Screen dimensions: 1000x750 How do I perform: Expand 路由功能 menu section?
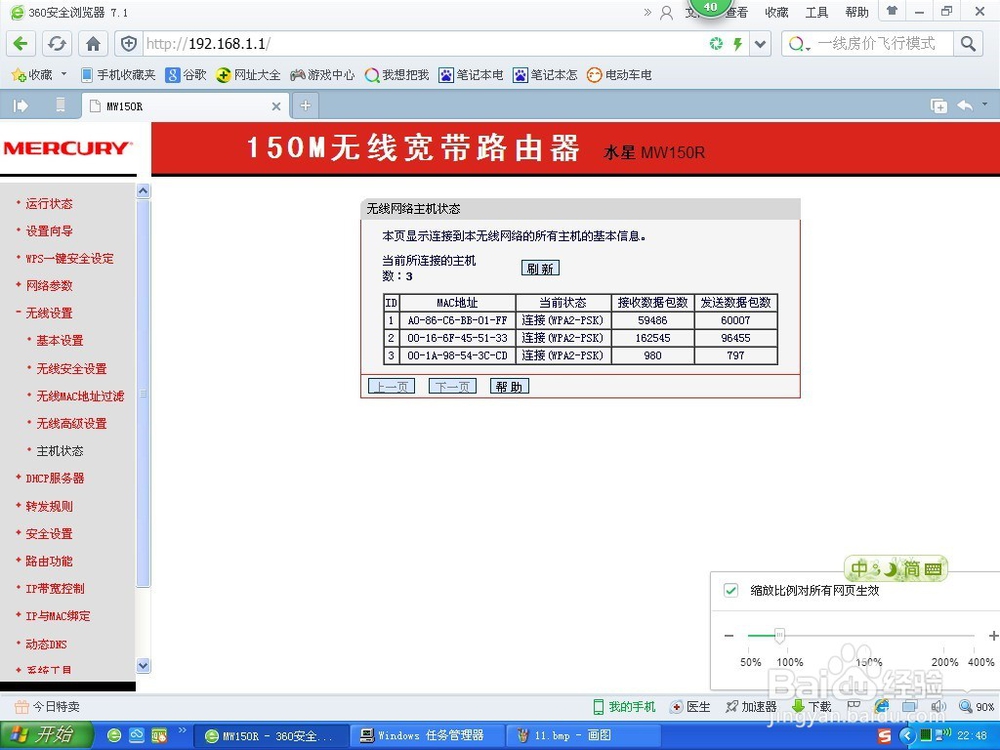[49, 561]
